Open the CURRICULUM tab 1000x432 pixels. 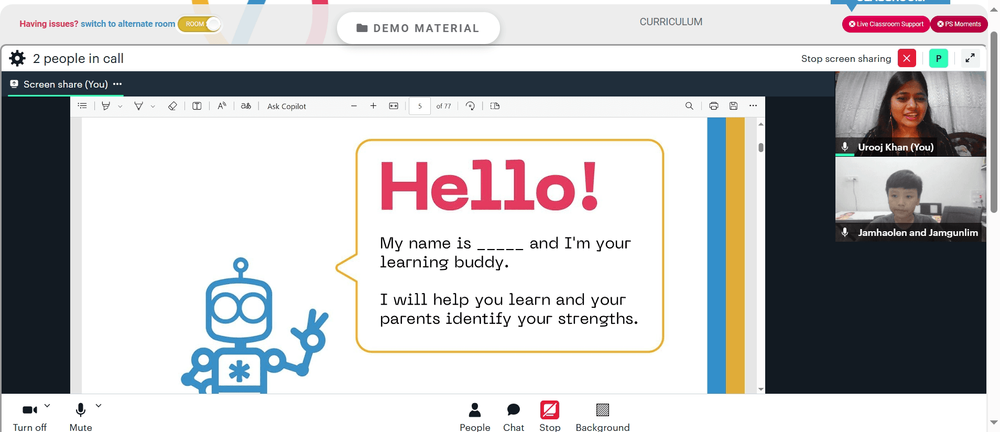[x=671, y=22]
